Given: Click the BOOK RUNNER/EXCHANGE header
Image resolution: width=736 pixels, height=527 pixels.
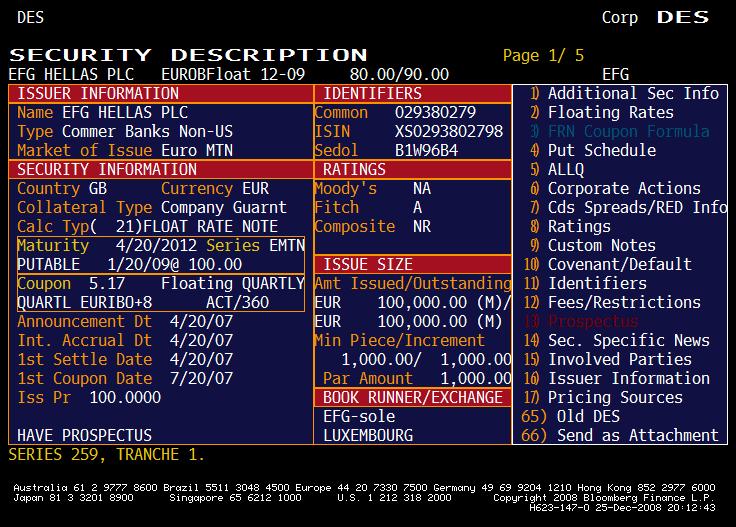Looking at the screenshot, I should 413,397.
